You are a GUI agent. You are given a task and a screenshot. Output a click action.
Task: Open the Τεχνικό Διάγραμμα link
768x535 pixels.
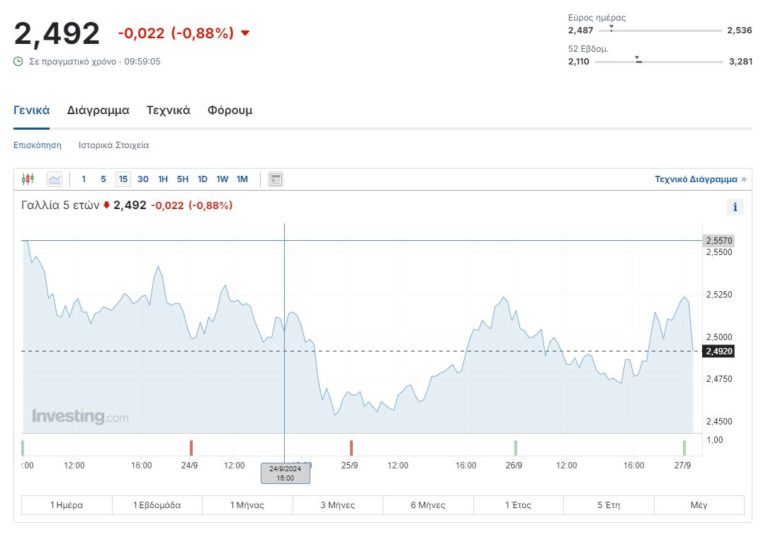click(x=699, y=179)
